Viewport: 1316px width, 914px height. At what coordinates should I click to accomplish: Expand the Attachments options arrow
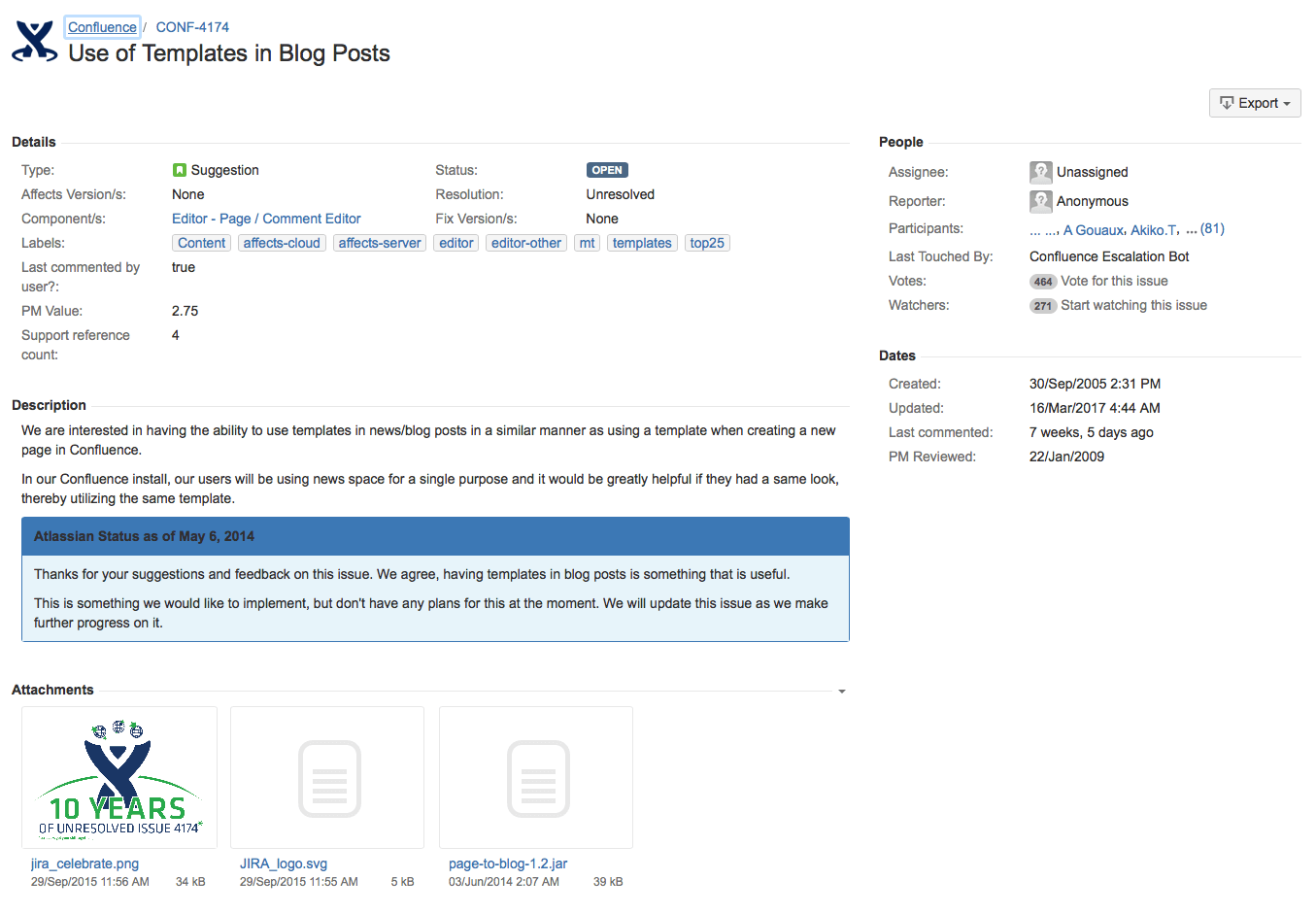point(841,692)
